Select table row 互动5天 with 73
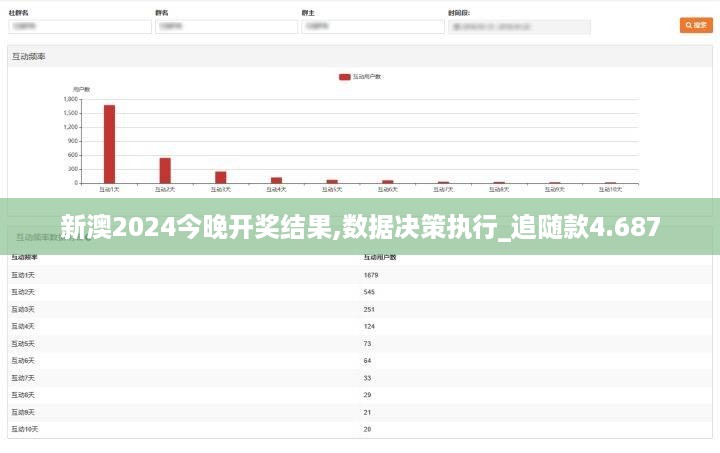This screenshot has height=453, width=720. pos(360,343)
